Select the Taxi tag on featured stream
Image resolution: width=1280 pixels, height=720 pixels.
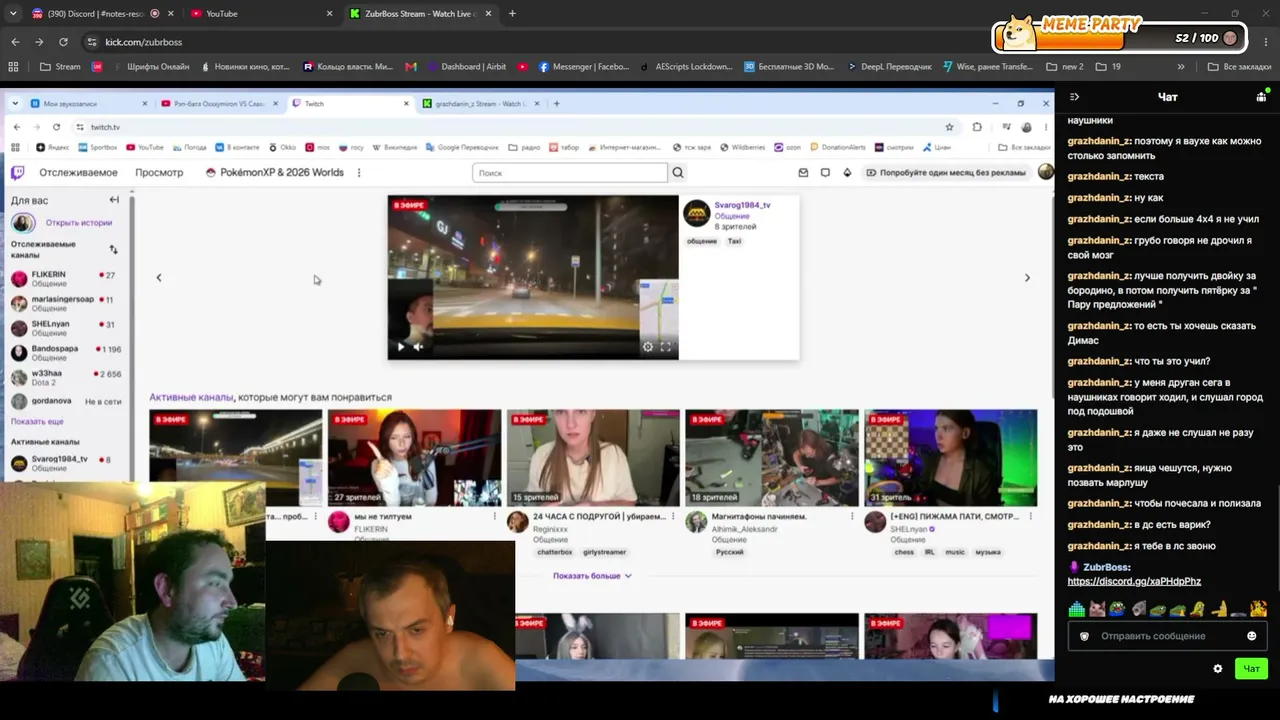click(734, 241)
